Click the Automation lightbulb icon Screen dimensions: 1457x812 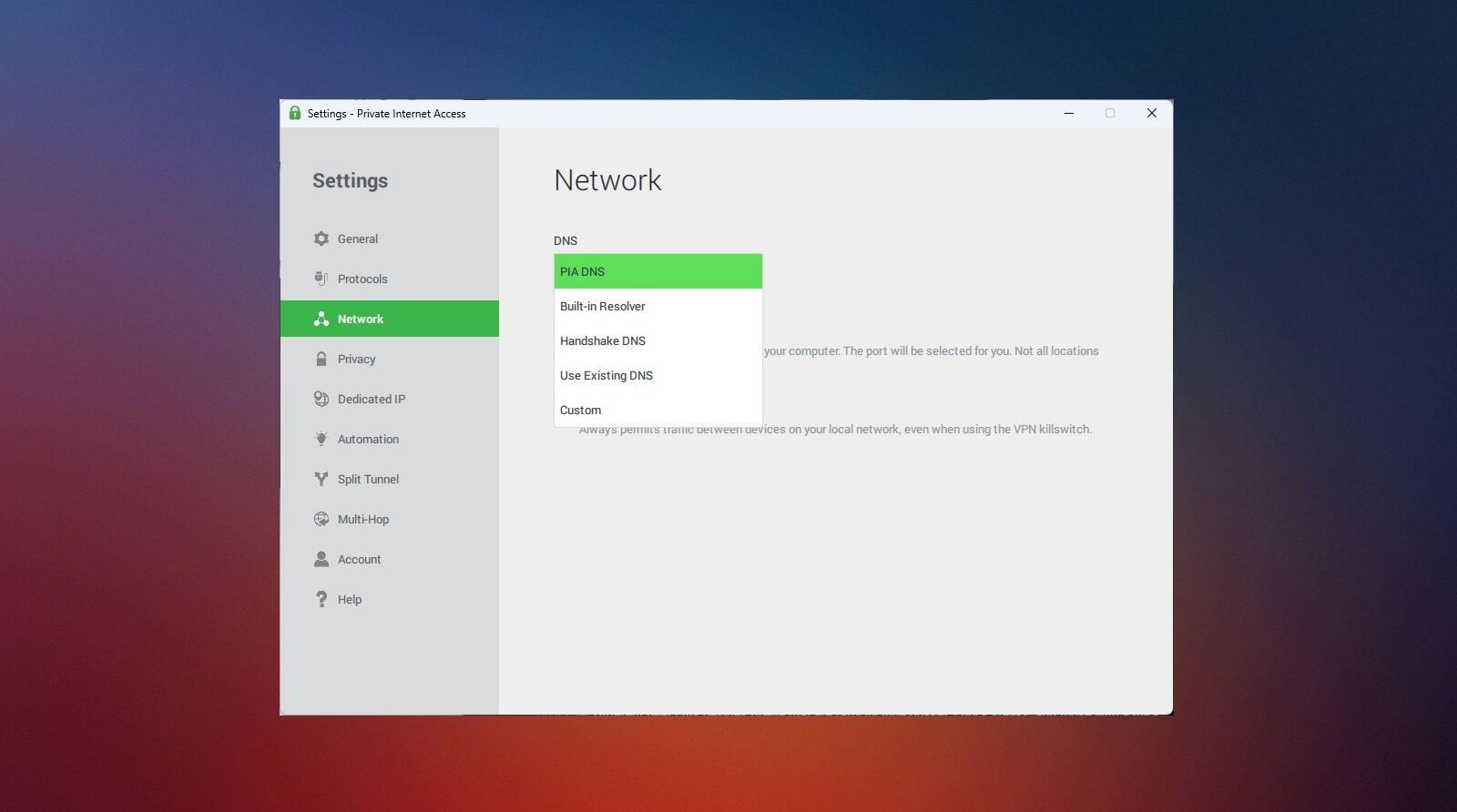[x=321, y=439]
